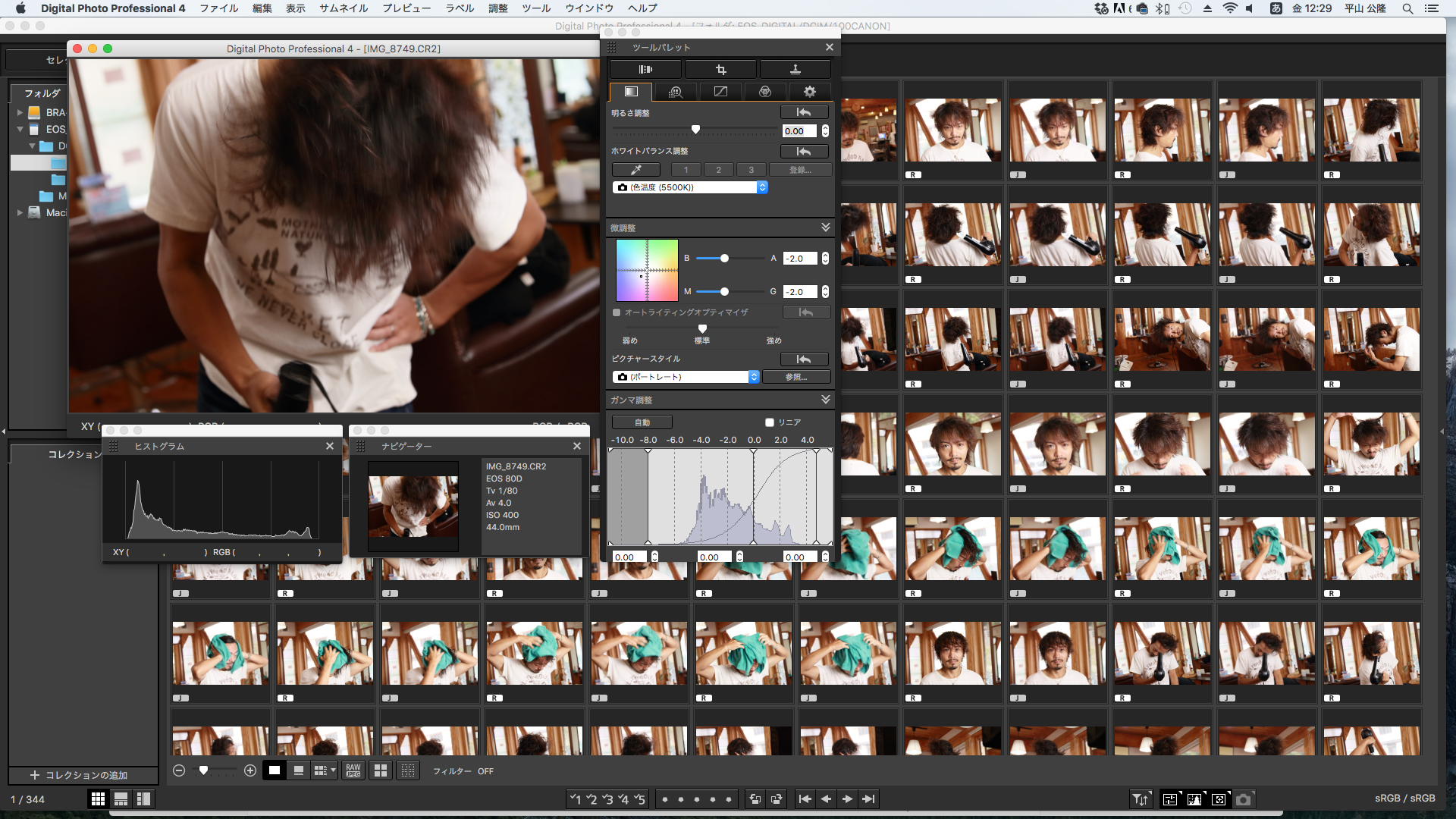Image resolution: width=1456 pixels, height=819 pixels.
Task: Go to previous image arrow
Action: coord(827,799)
